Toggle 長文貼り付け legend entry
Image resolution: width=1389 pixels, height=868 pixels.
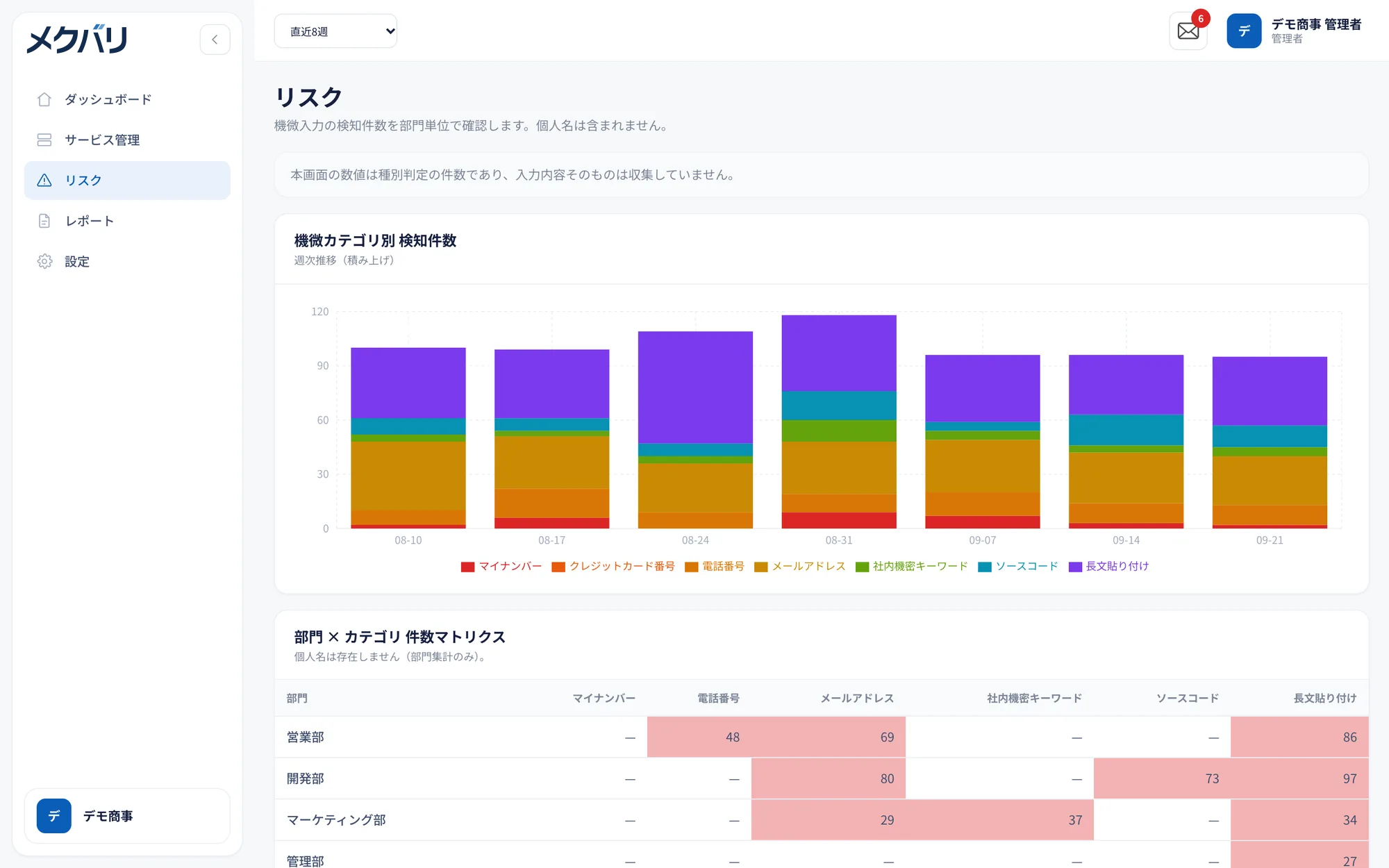click(1109, 567)
